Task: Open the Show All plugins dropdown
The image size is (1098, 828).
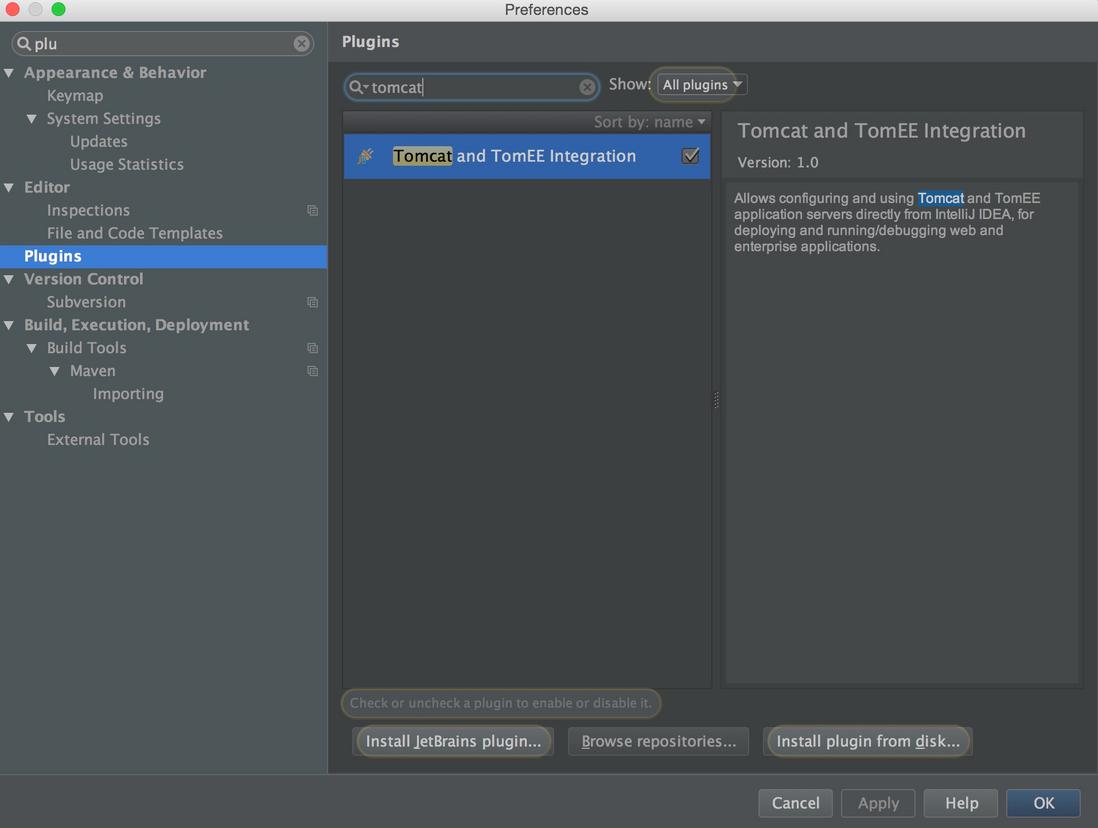Action: click(702, 85)
